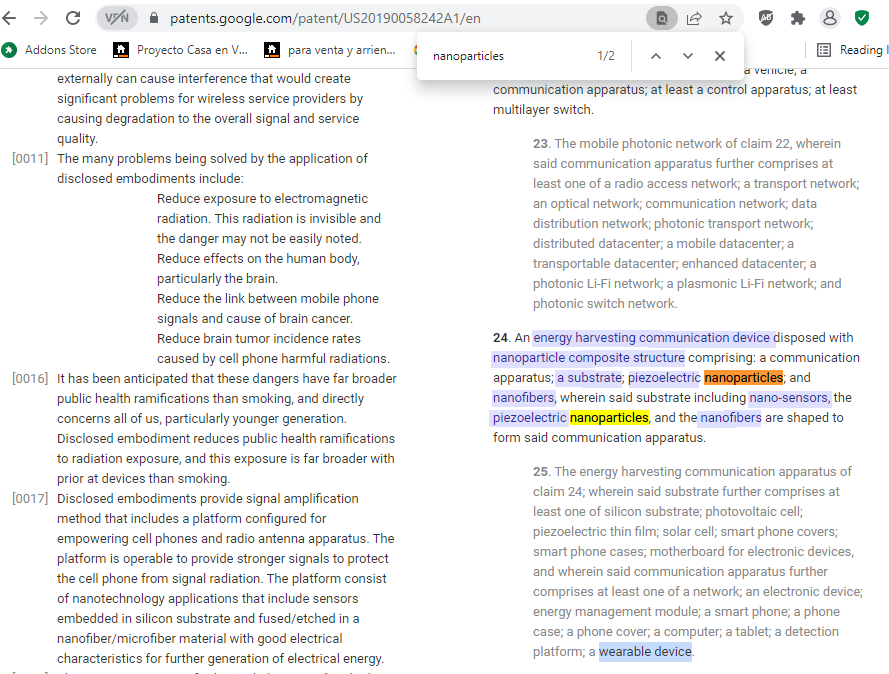Open the Reading list

point(851,49)
